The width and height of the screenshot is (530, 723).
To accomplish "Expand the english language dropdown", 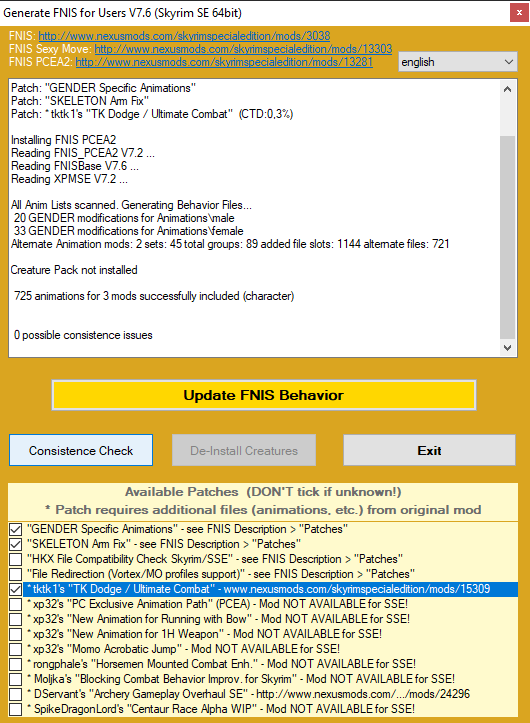I will (x=458, y=62).
